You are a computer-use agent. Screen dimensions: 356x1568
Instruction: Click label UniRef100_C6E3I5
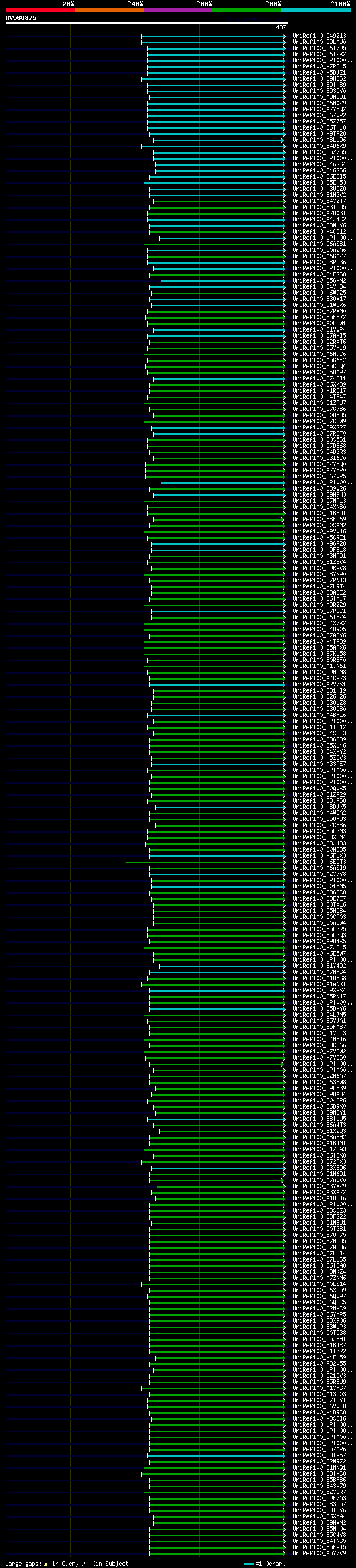click(x=319, y=176)
